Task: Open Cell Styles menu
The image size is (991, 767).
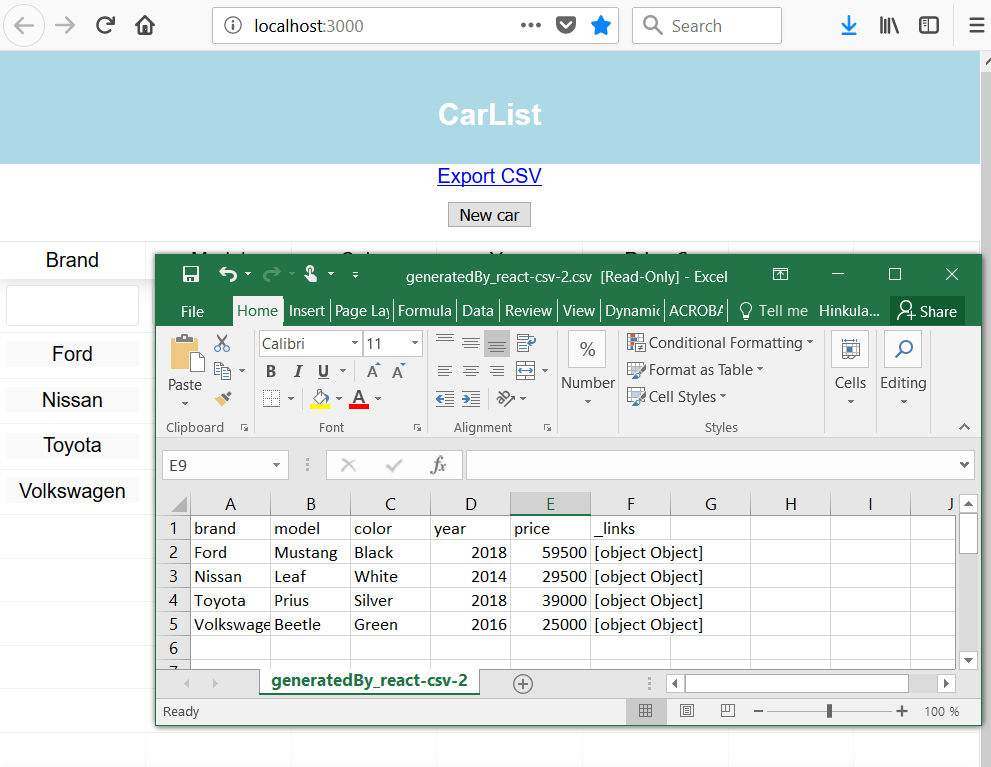Action: (677, 397)
